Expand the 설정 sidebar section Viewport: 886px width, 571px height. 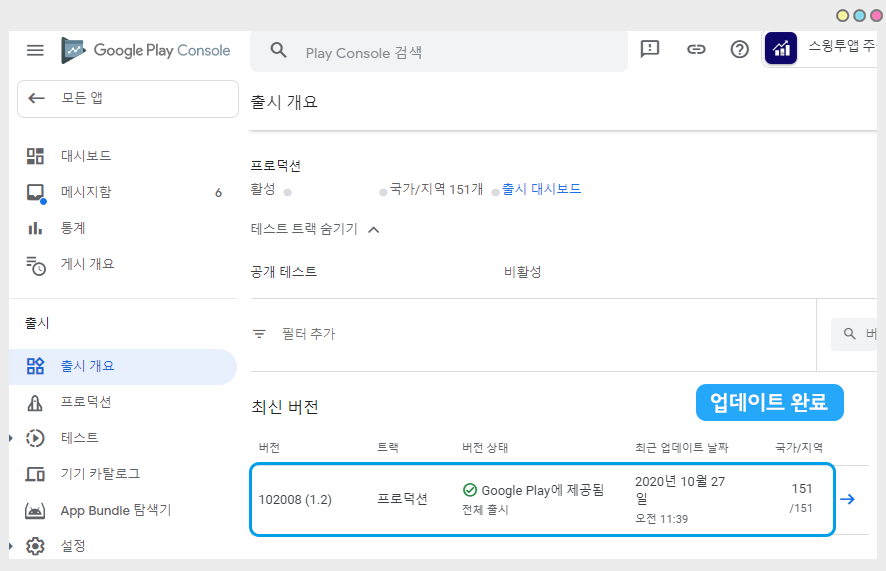[12, 546]
